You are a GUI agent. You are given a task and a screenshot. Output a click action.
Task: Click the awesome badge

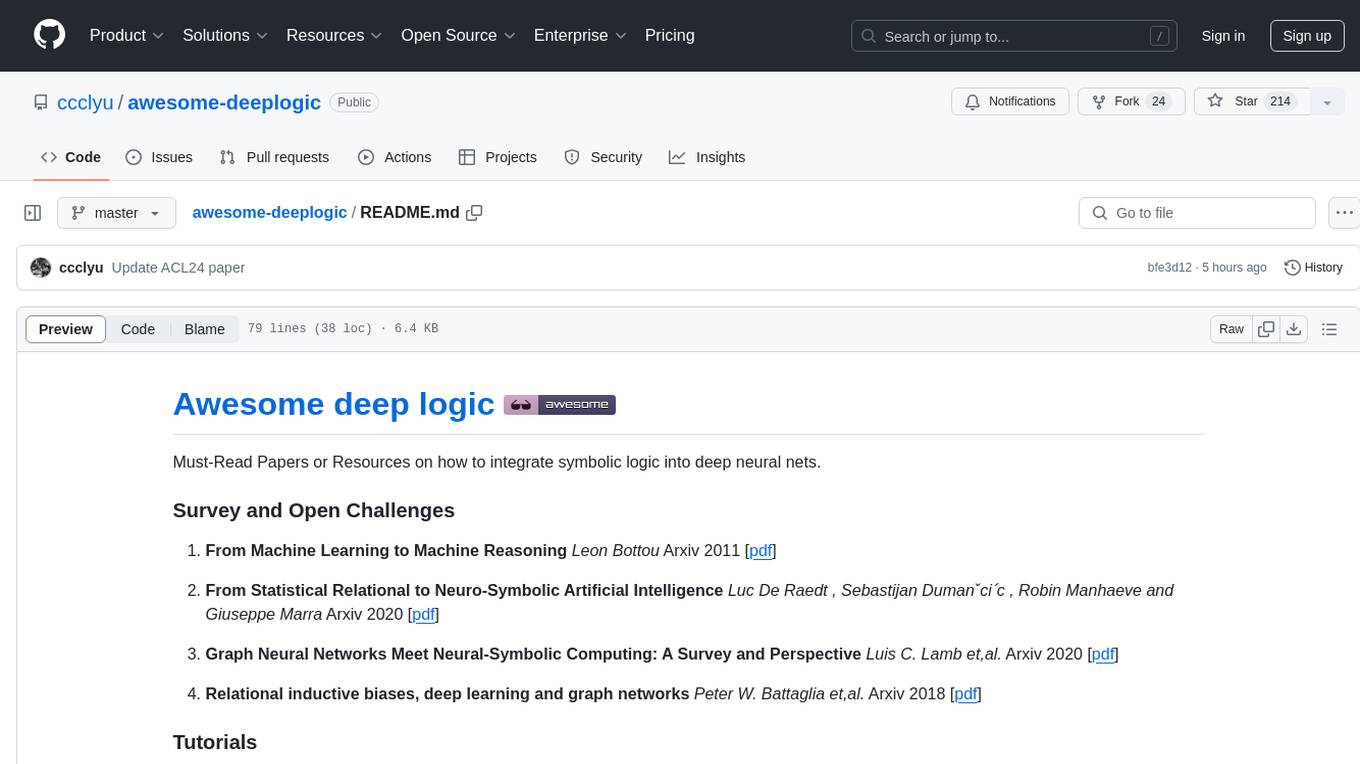(560, 405)
